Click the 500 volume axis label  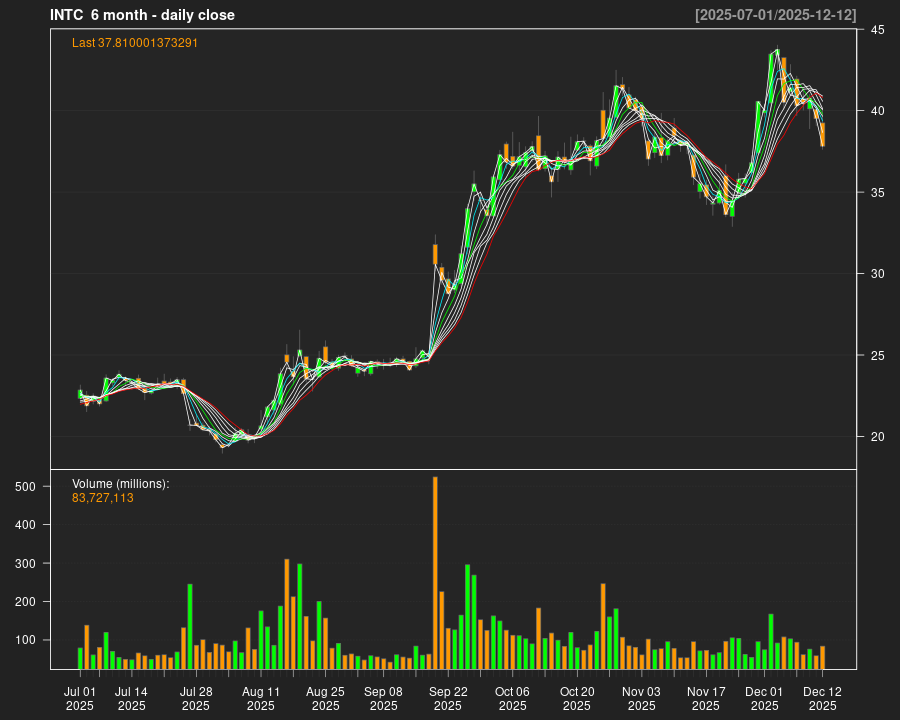click(x=26, y=487)
